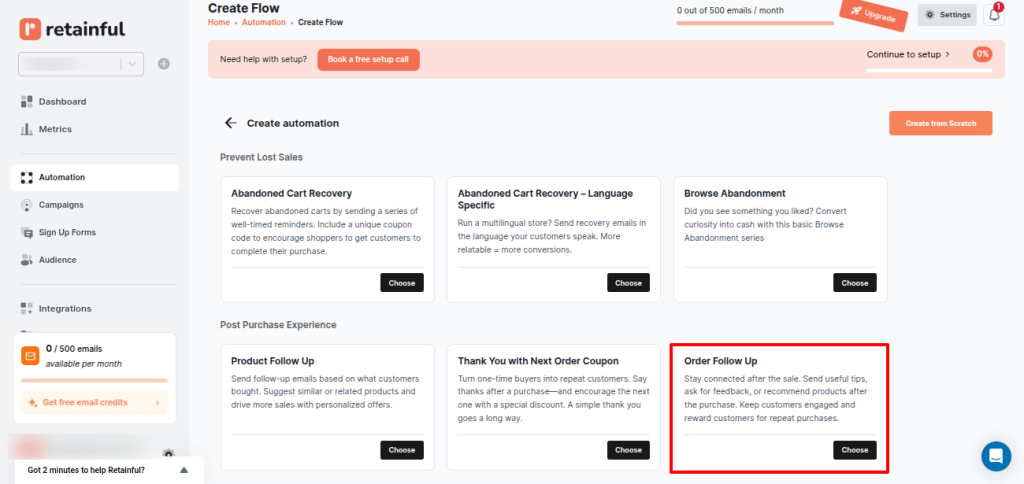1024x484 pixels.
Task: Click Post Purchase Experience section heading
Action: (278, 325)
